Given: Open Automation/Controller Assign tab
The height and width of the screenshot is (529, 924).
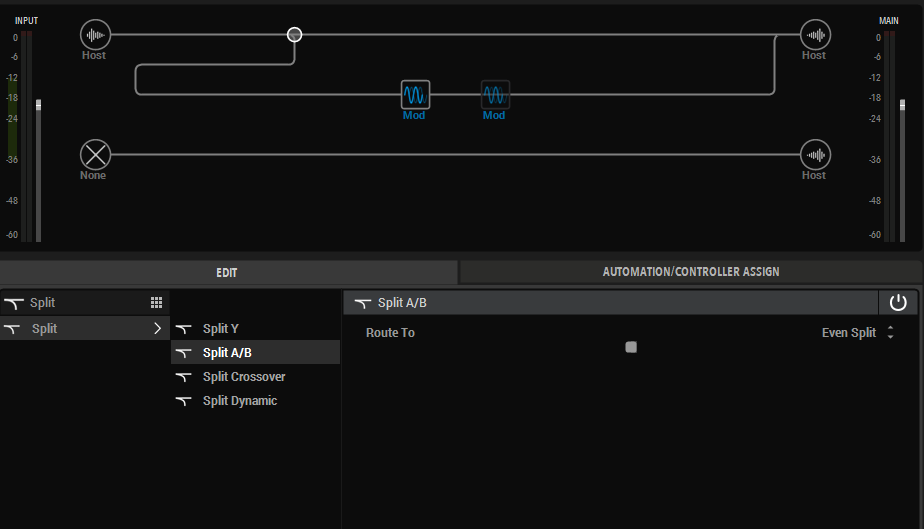Looking at the screenshot, I should [x=690, y=272].
